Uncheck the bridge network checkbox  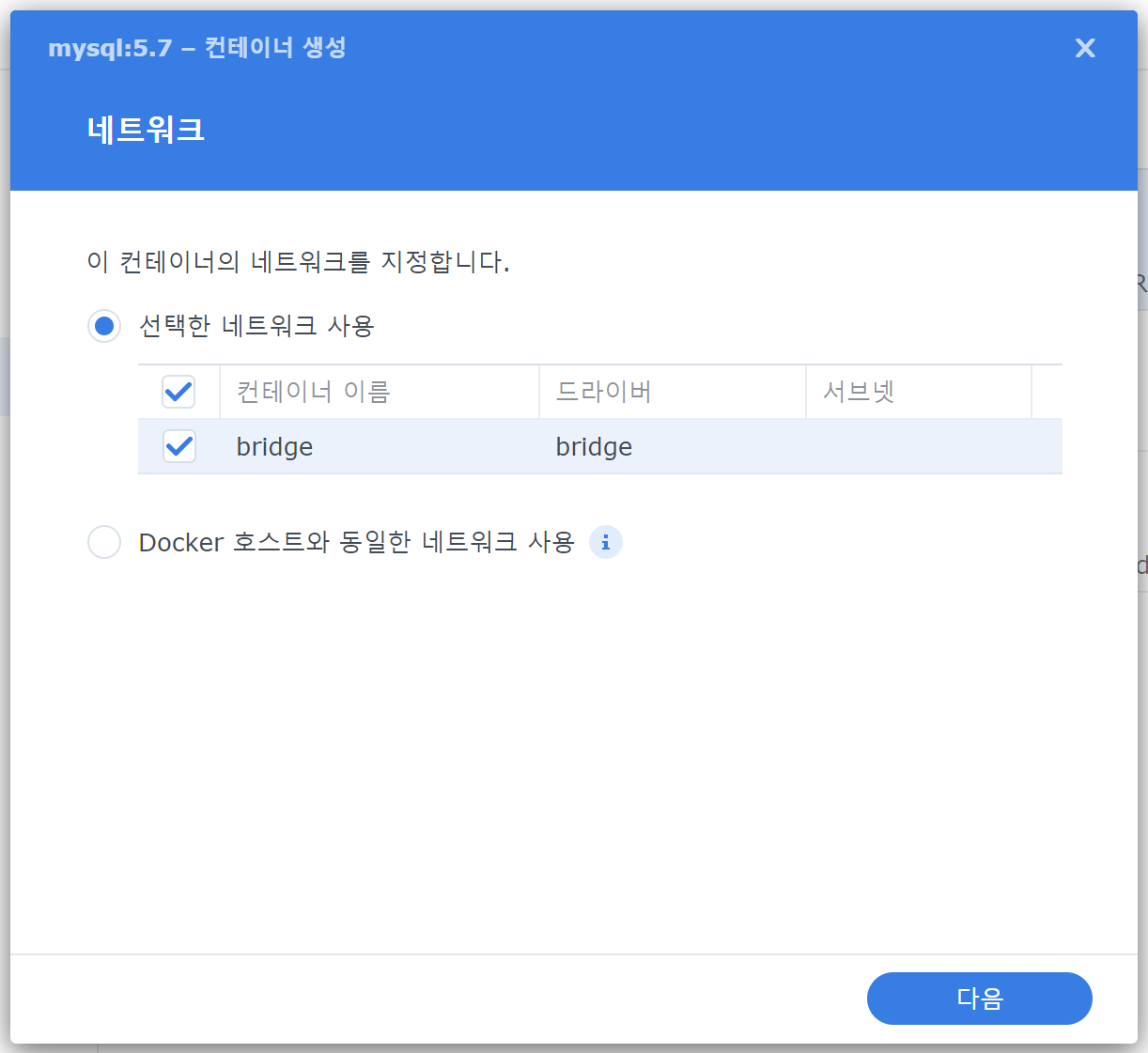tap(178, 446)
